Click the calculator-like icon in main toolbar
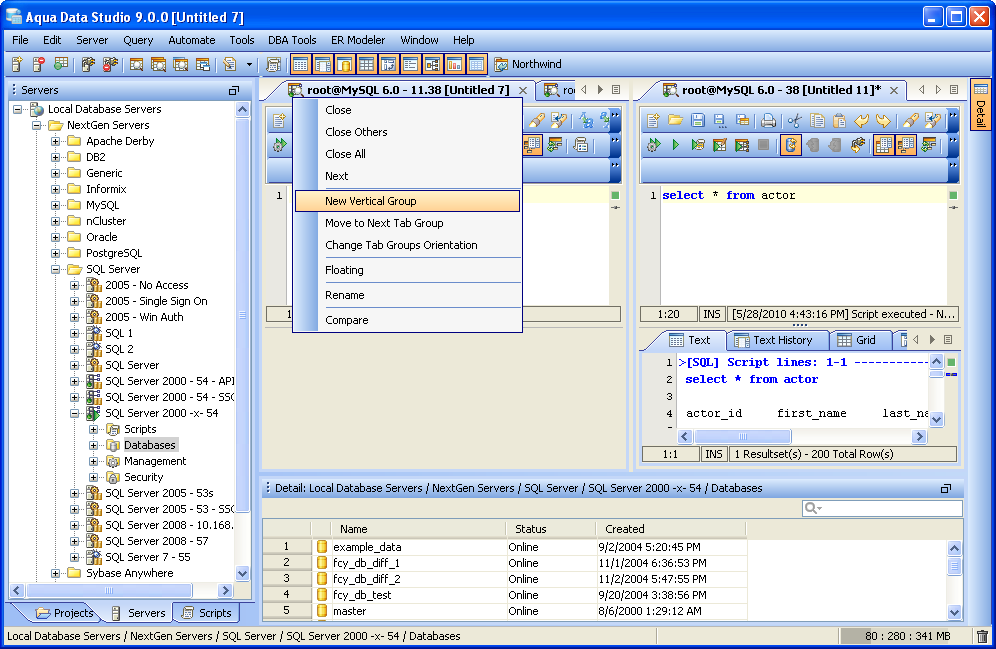Image resolution: width=996 pixels, height=649 pixels. coord(273,64)
